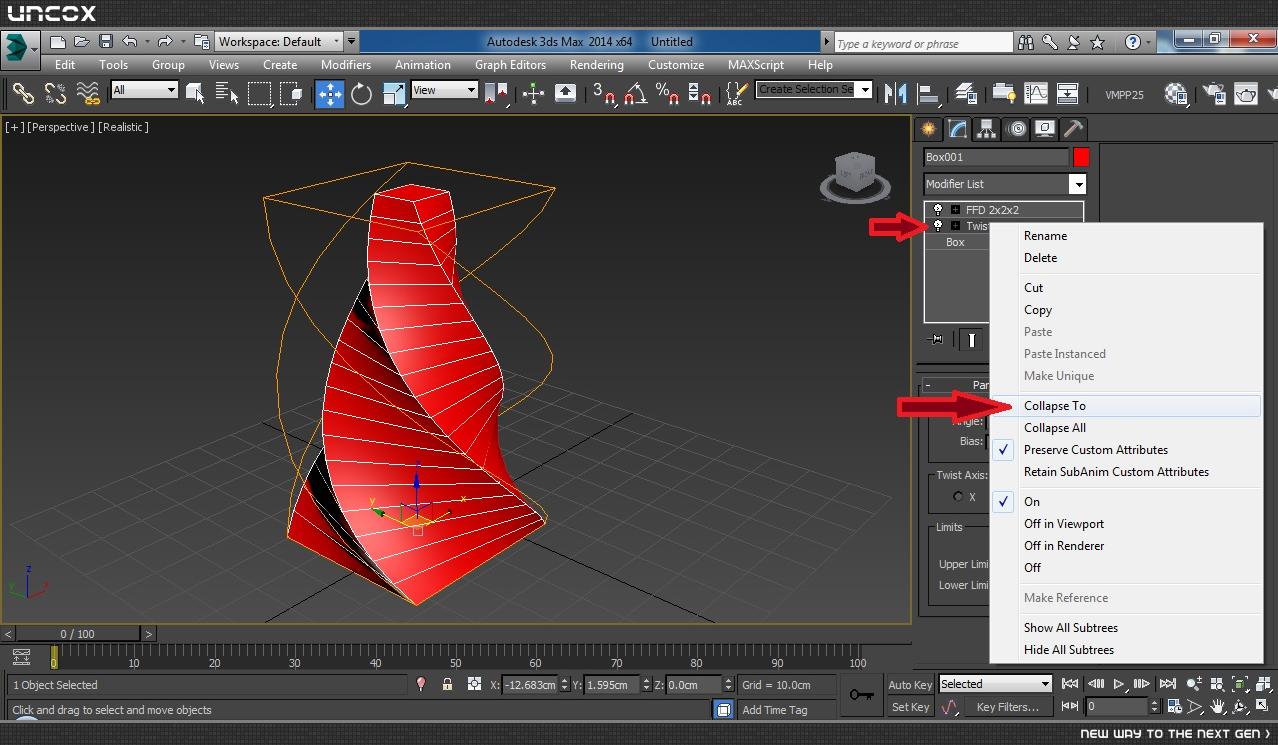Activate the Mirror tool
The width and height of the screenshot is (1278, 745).
896,94
